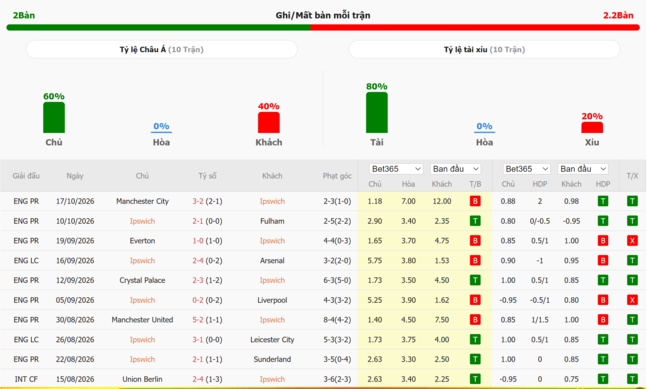The height and width of the screenshot is (389, 650).
Task: Click the INT CF league cell
Action: pyautogui.click(x=26, y=379)
